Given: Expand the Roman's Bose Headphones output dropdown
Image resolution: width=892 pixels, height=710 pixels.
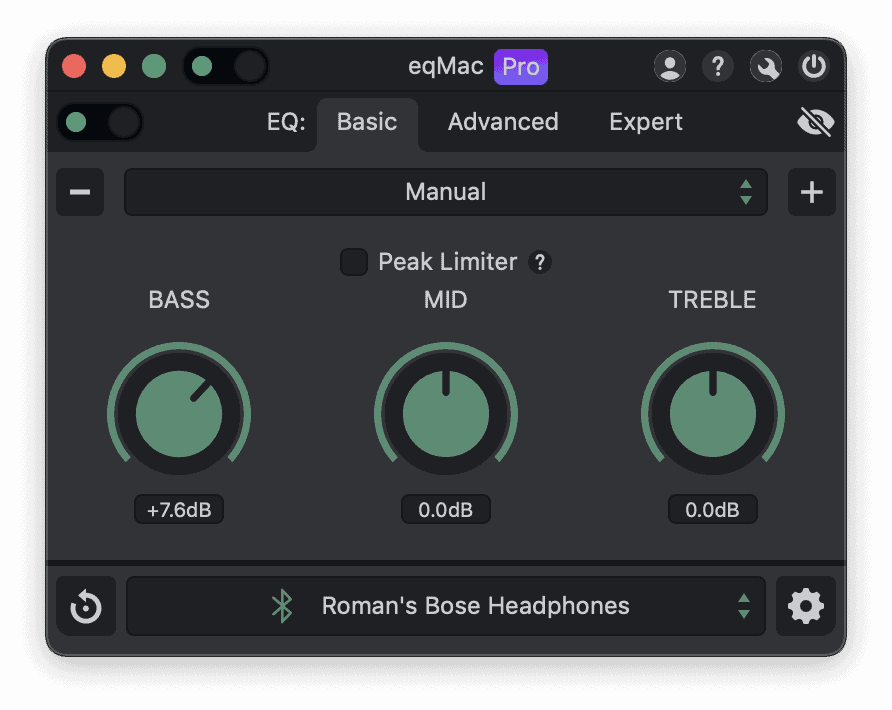Looking at the screenshot, I should [x=446, y=606].
